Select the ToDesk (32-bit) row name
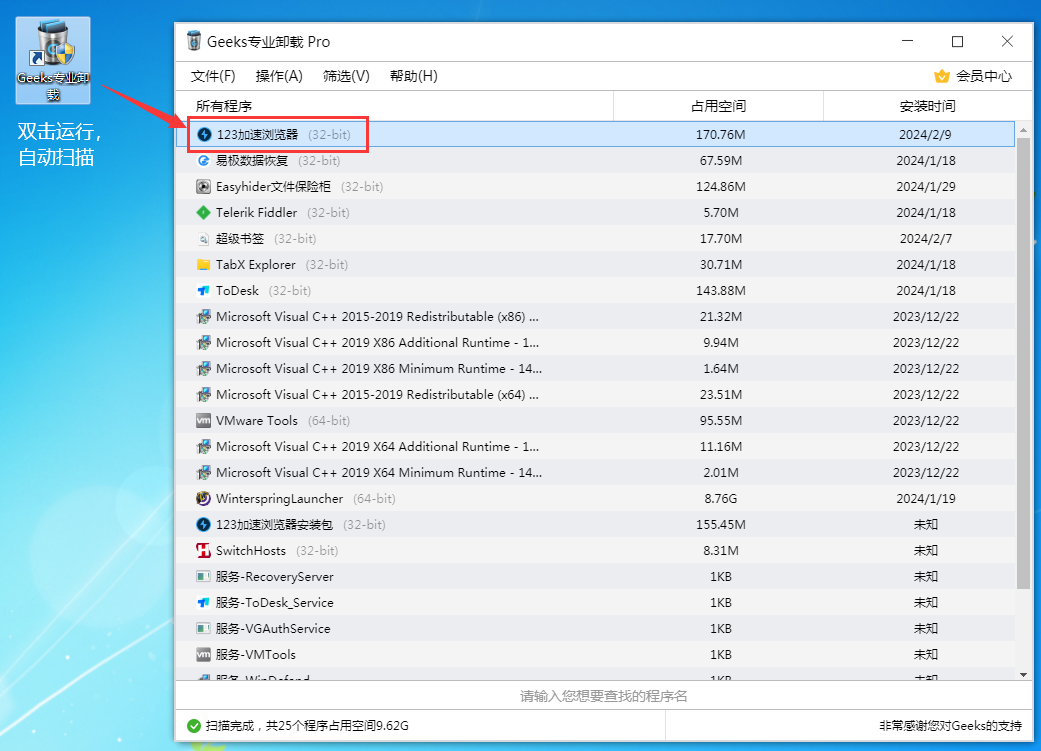 tap(263, 290)
